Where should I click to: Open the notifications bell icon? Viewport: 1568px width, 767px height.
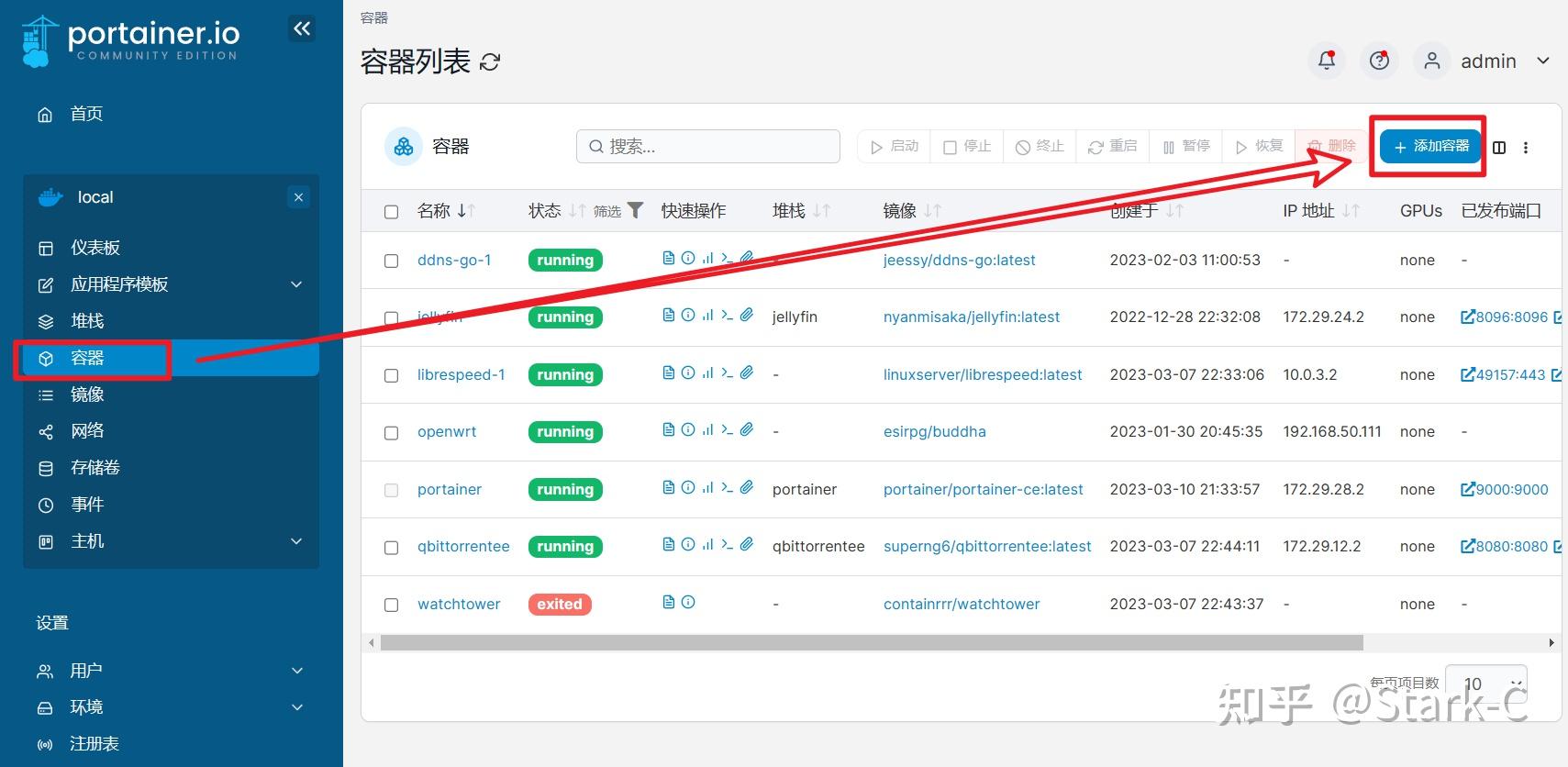1326,61
